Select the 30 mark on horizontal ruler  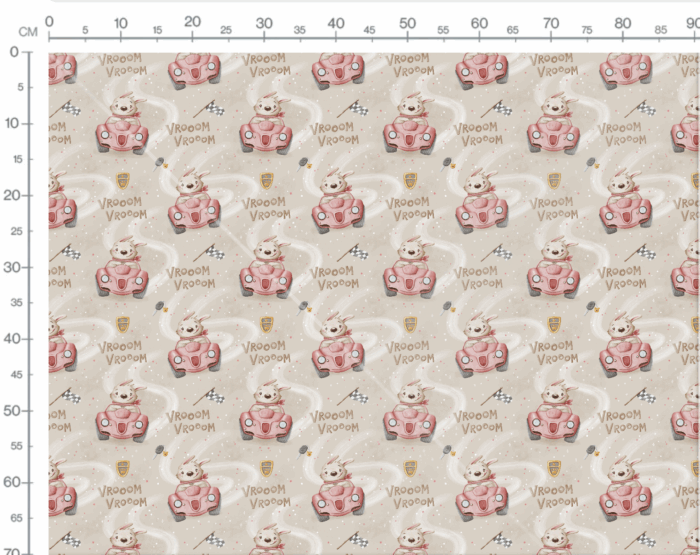(x=264, y=23)
